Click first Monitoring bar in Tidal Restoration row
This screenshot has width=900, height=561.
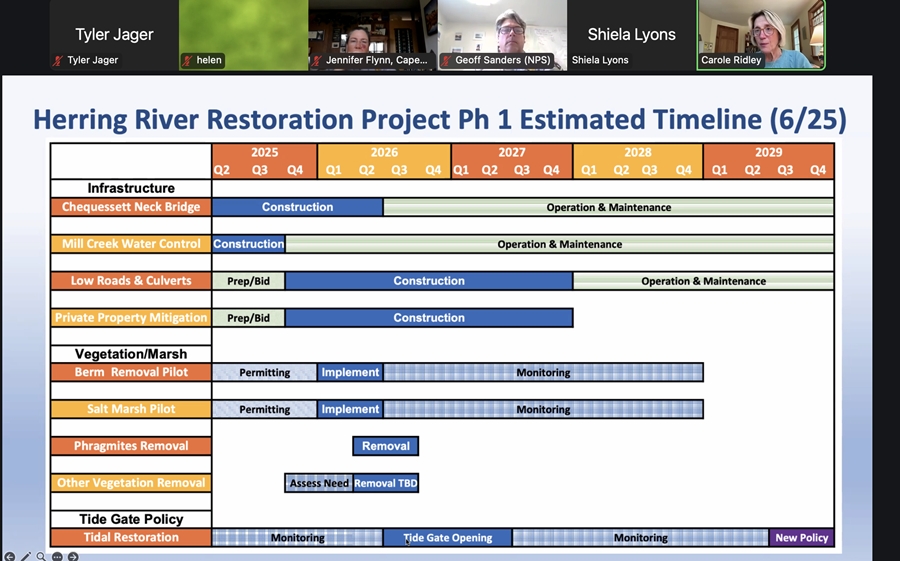click(297, 538)
